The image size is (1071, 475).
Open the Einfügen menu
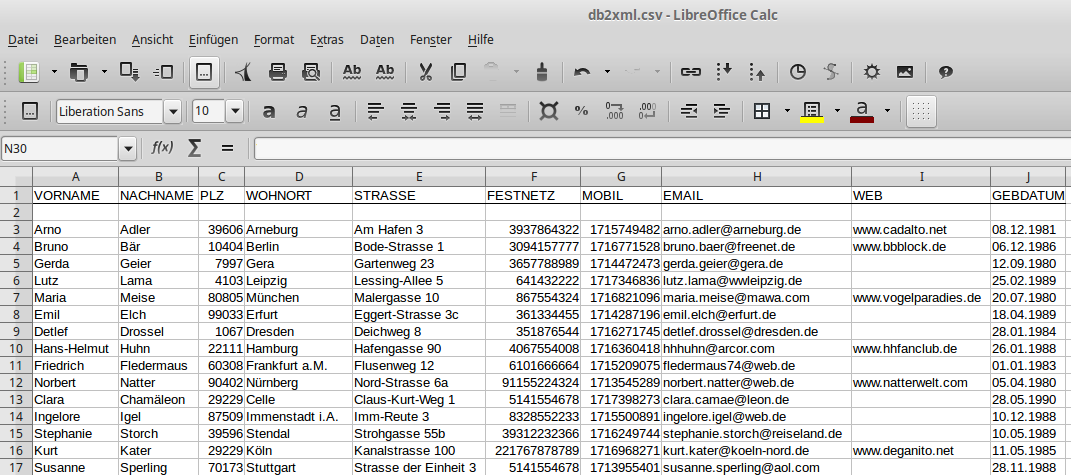213,40
